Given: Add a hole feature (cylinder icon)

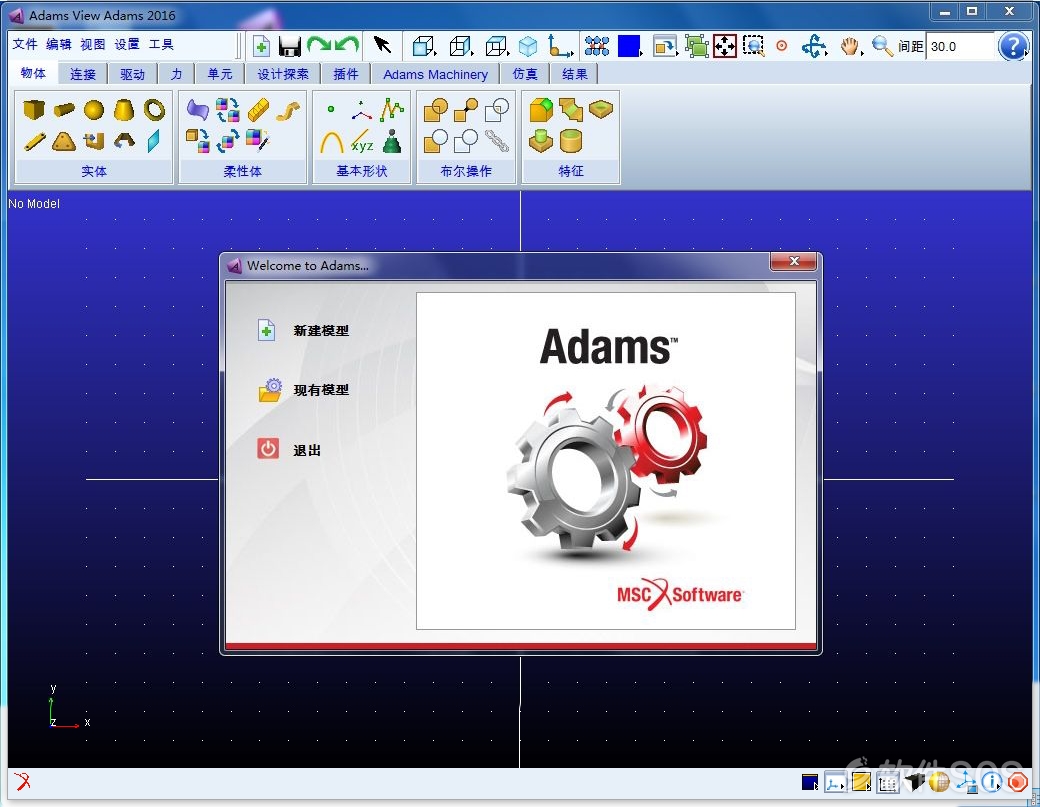Looking at the screenshot, I should [x=570, y=141].
